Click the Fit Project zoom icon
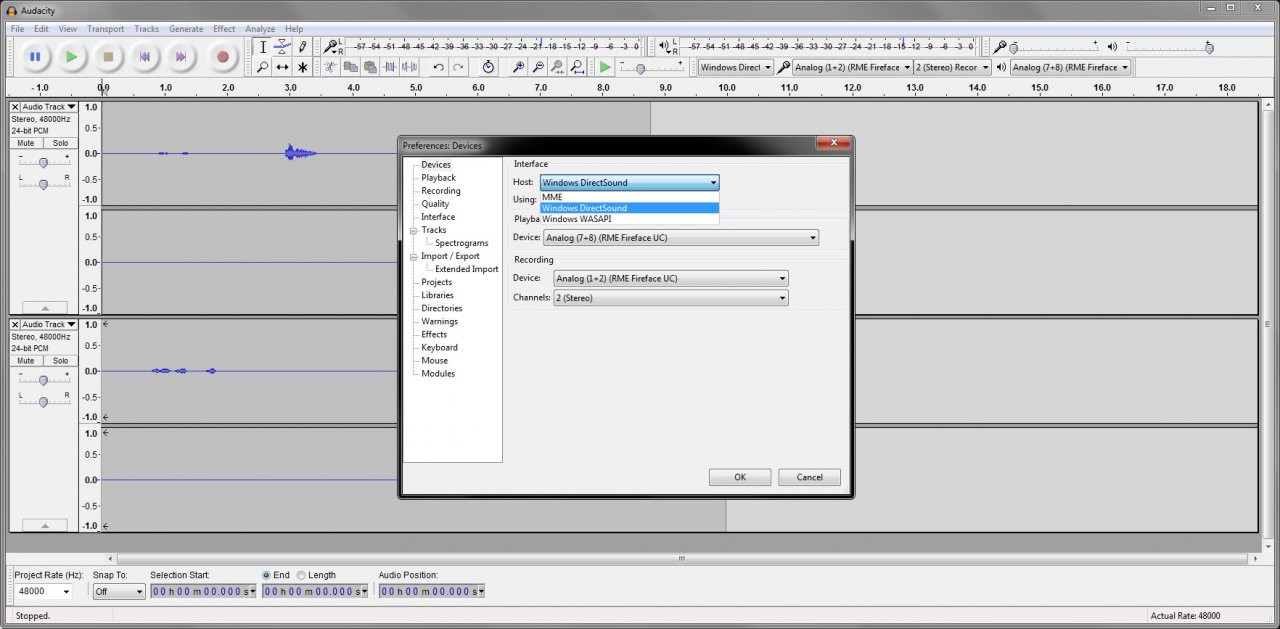 pos(578,67)
